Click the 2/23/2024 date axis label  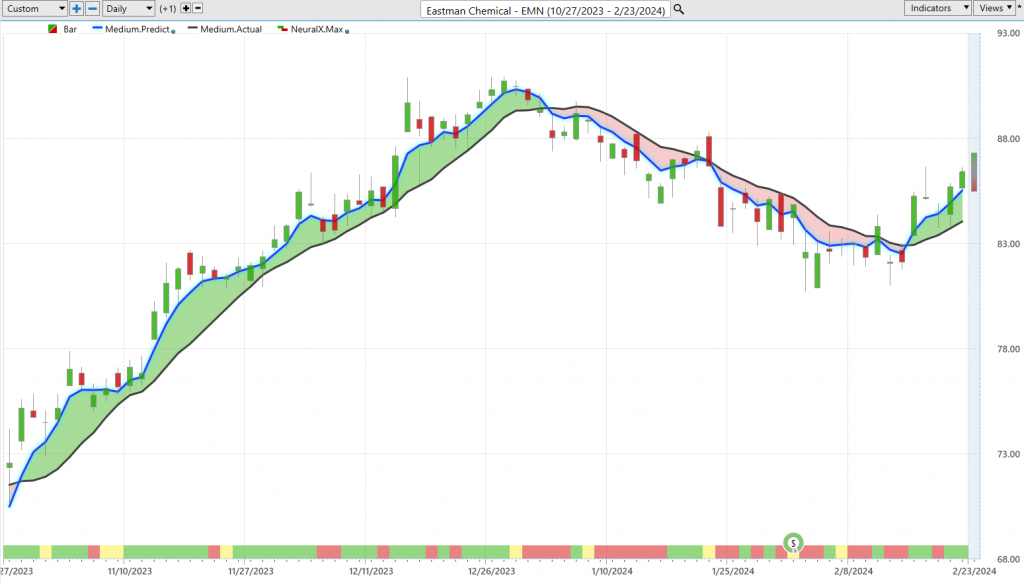point(974,571)
